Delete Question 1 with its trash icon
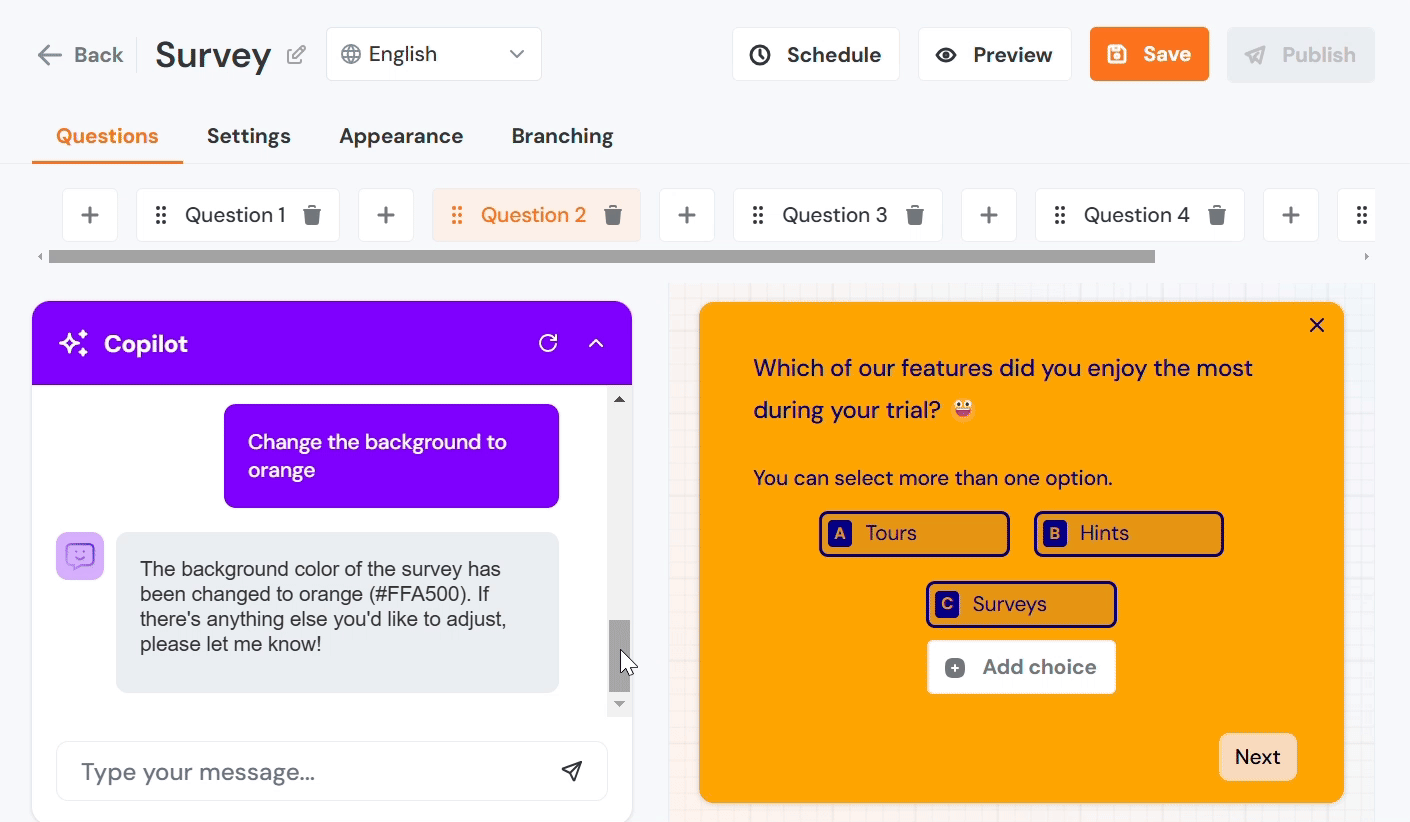Viewport: 1410px width, 822px height. [x=312, y=215]
